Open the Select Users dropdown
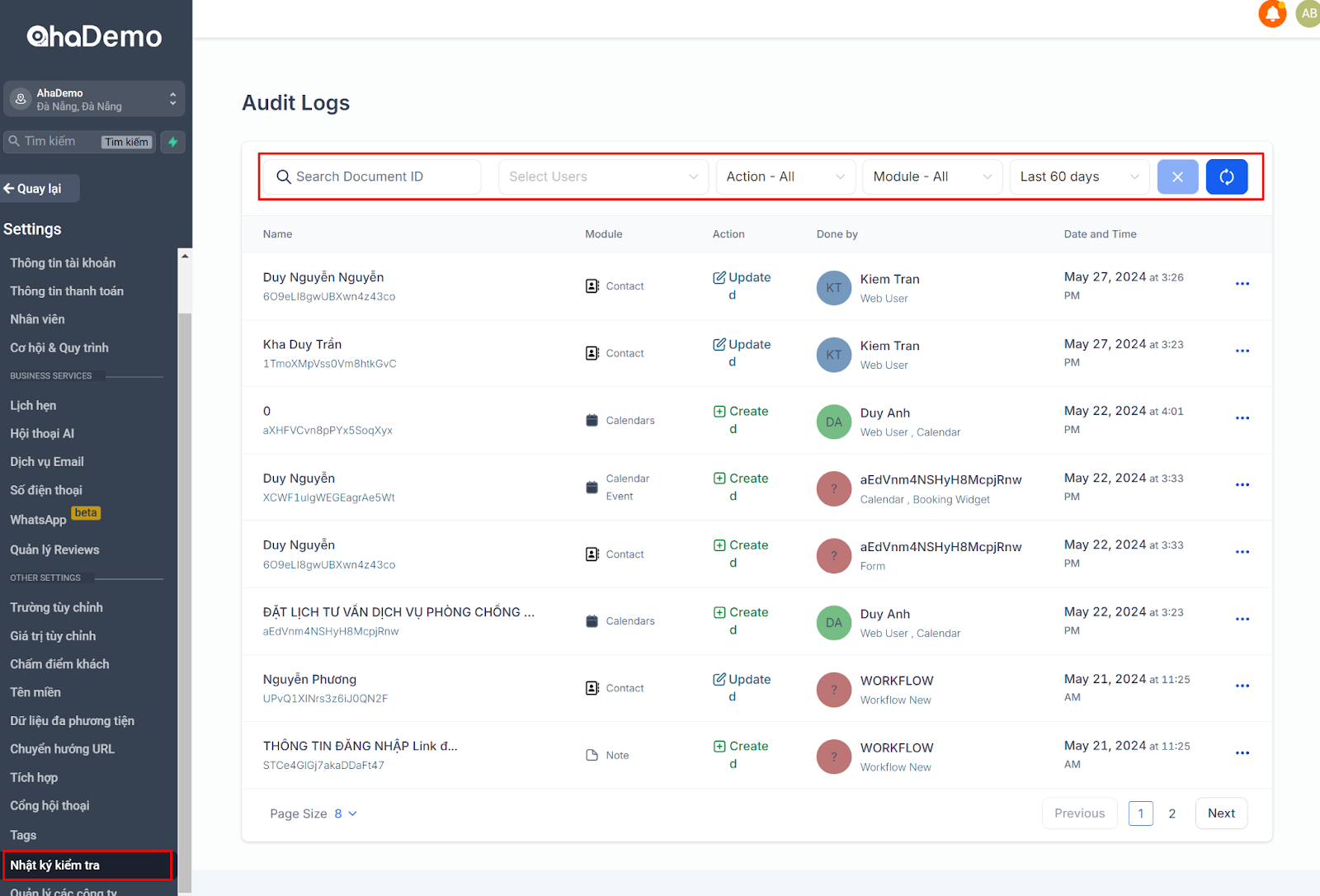 (x=603, y=177)
